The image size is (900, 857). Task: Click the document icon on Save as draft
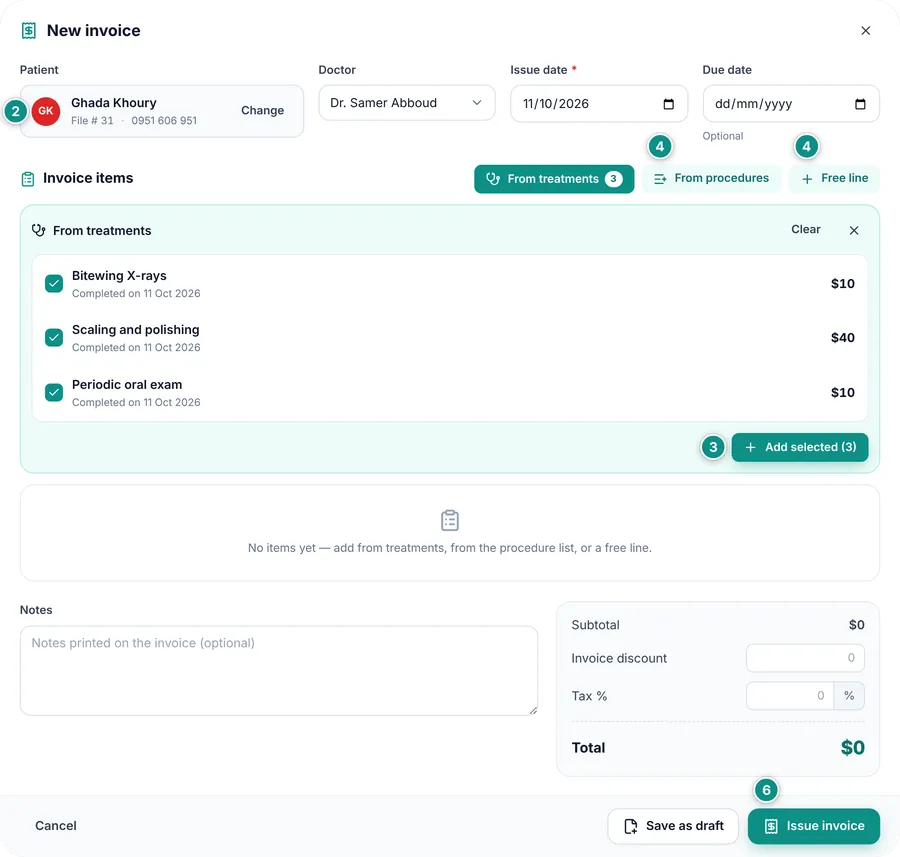[630, 826]
